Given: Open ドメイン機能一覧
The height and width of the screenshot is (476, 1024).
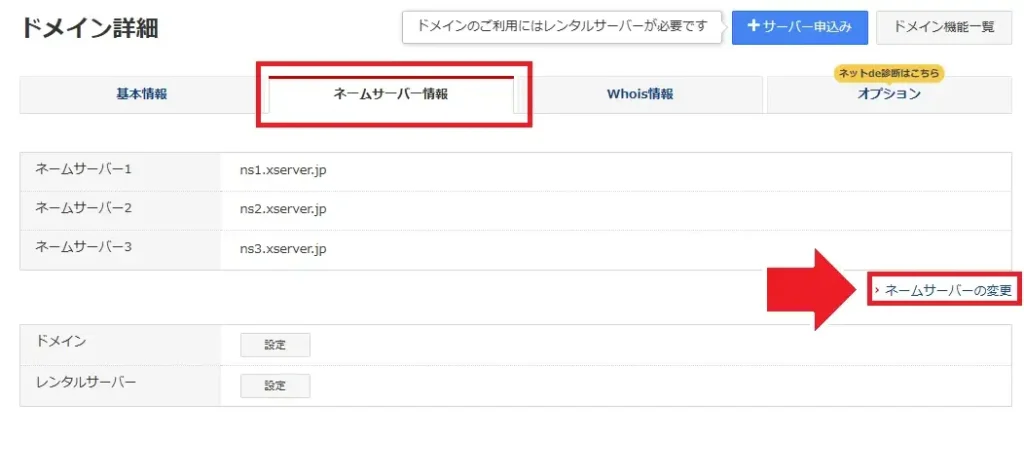Looking at the screenshot, I should coord(943,27).
